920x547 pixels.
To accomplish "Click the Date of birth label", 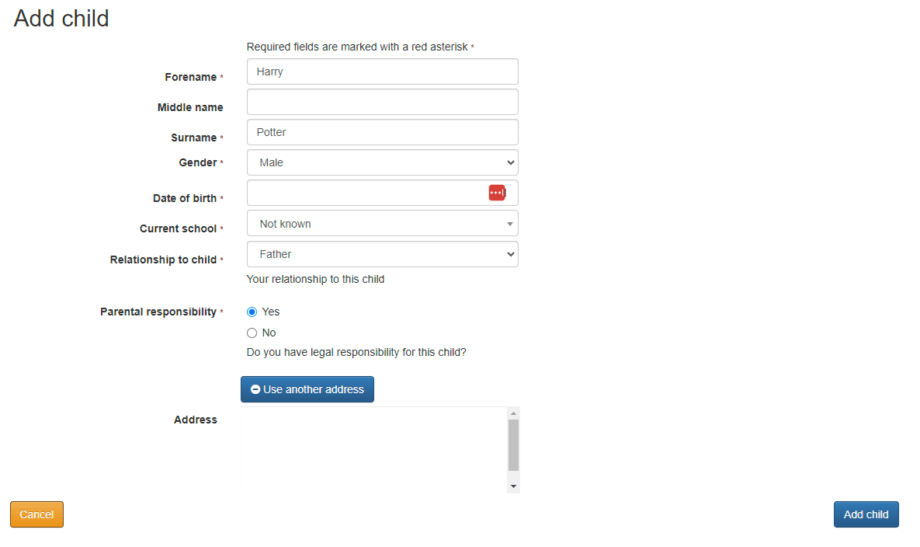I will point(185,199).
